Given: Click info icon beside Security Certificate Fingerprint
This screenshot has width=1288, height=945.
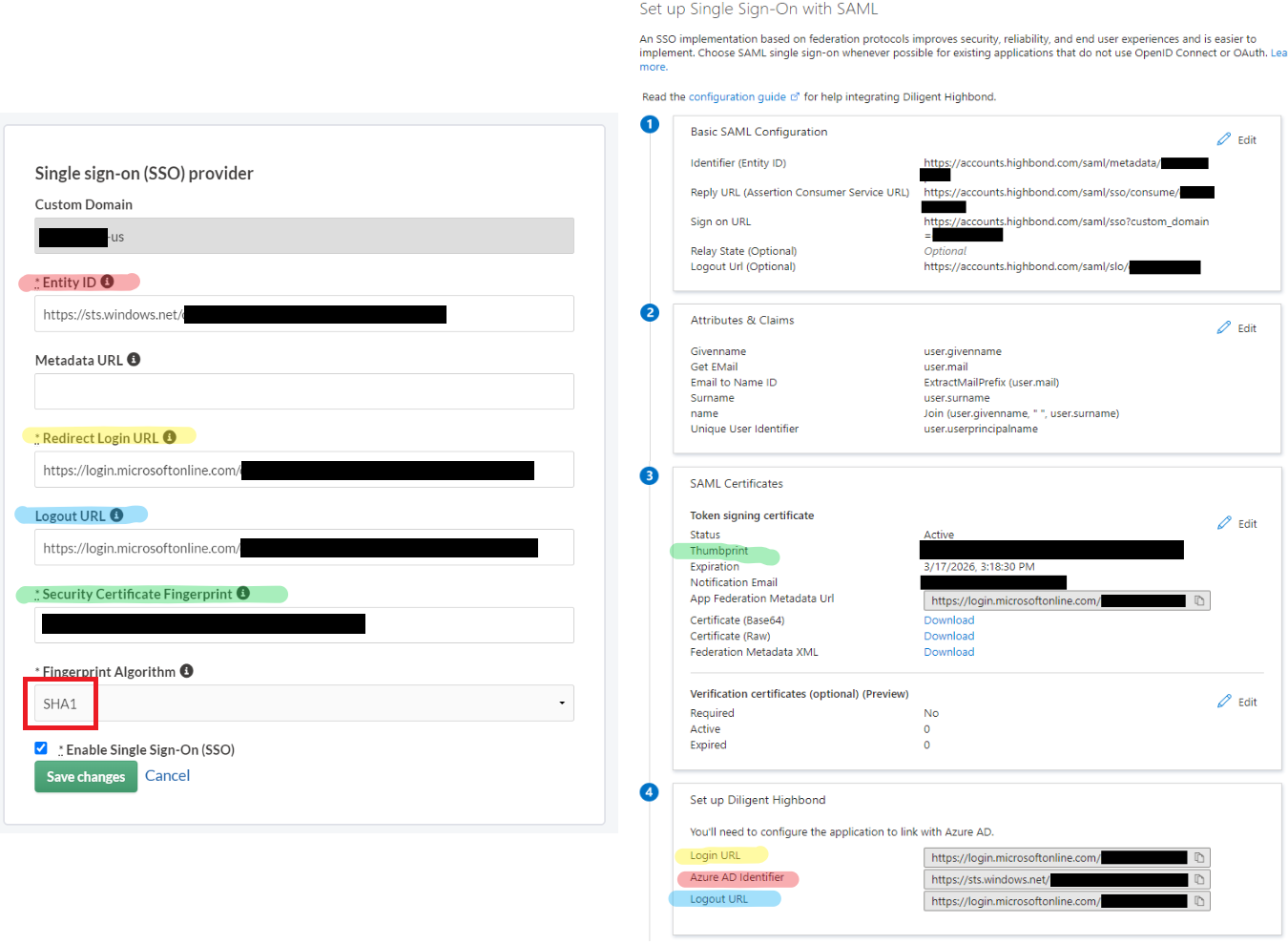Looking at the screenshot, I should click(x=243, y=594).
